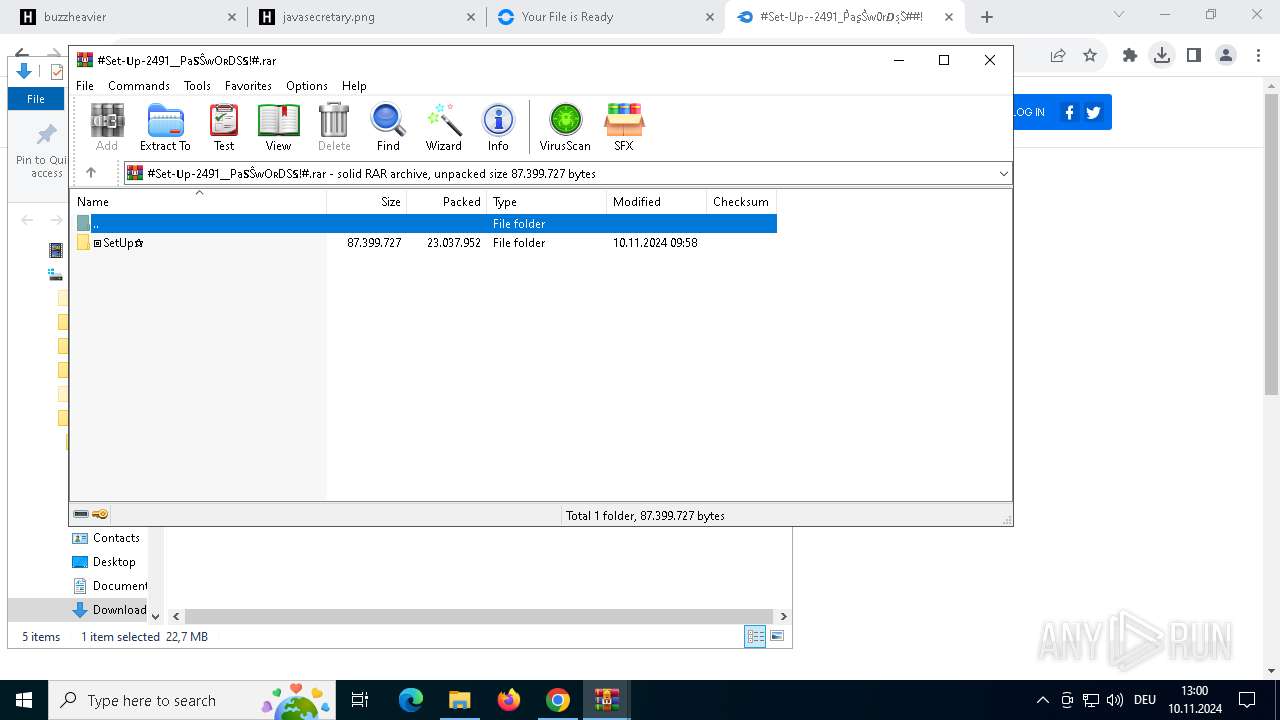Select Downloads in Explorer sidebar
The width and height of the screenshot is (1280, 720).
tap(110, 610)
